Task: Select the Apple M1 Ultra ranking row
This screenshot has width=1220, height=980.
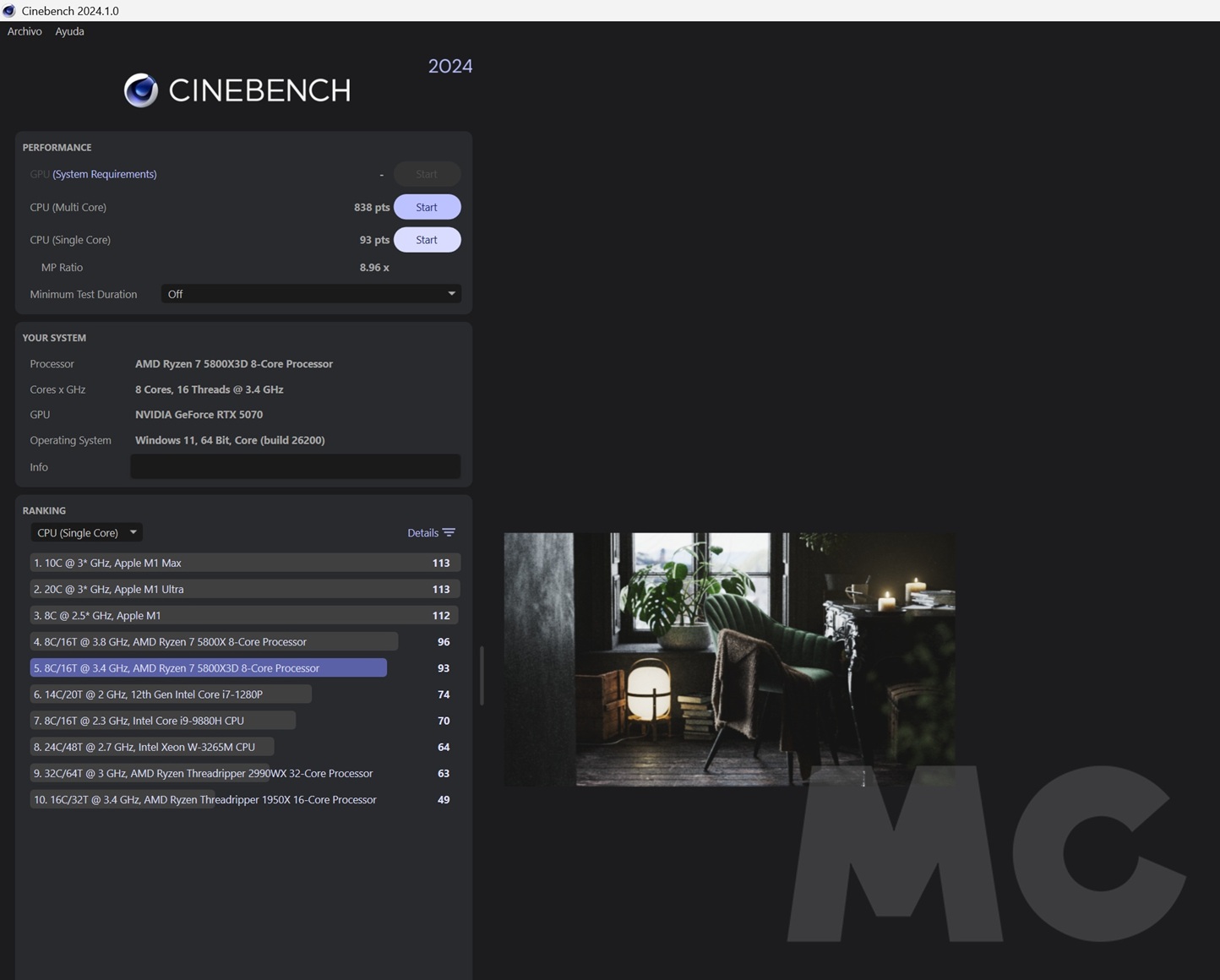Action: (245, 589)
